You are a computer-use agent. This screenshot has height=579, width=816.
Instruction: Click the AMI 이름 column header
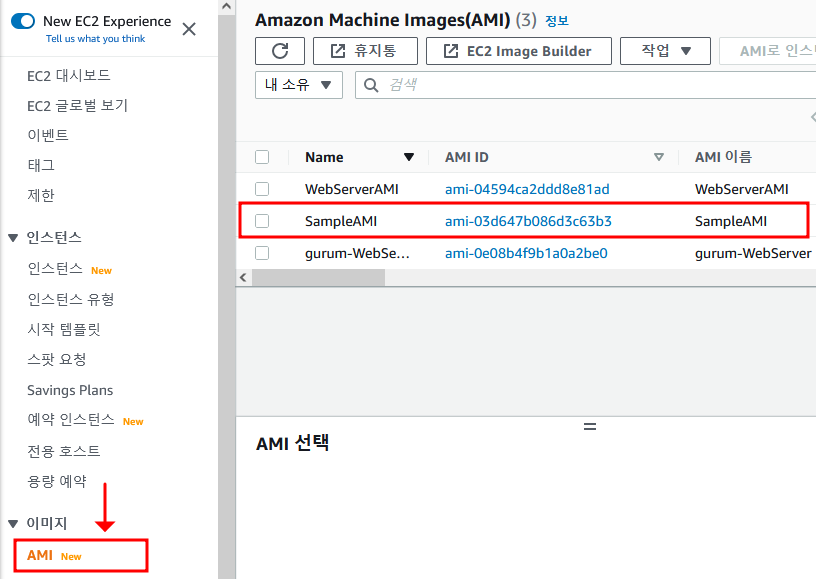[723, 157]
